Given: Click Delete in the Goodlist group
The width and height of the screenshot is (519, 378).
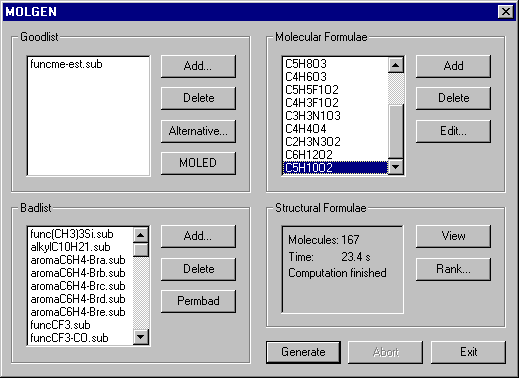Looking at the screenshot, I should pyautogui.click(x=198, y=98).
